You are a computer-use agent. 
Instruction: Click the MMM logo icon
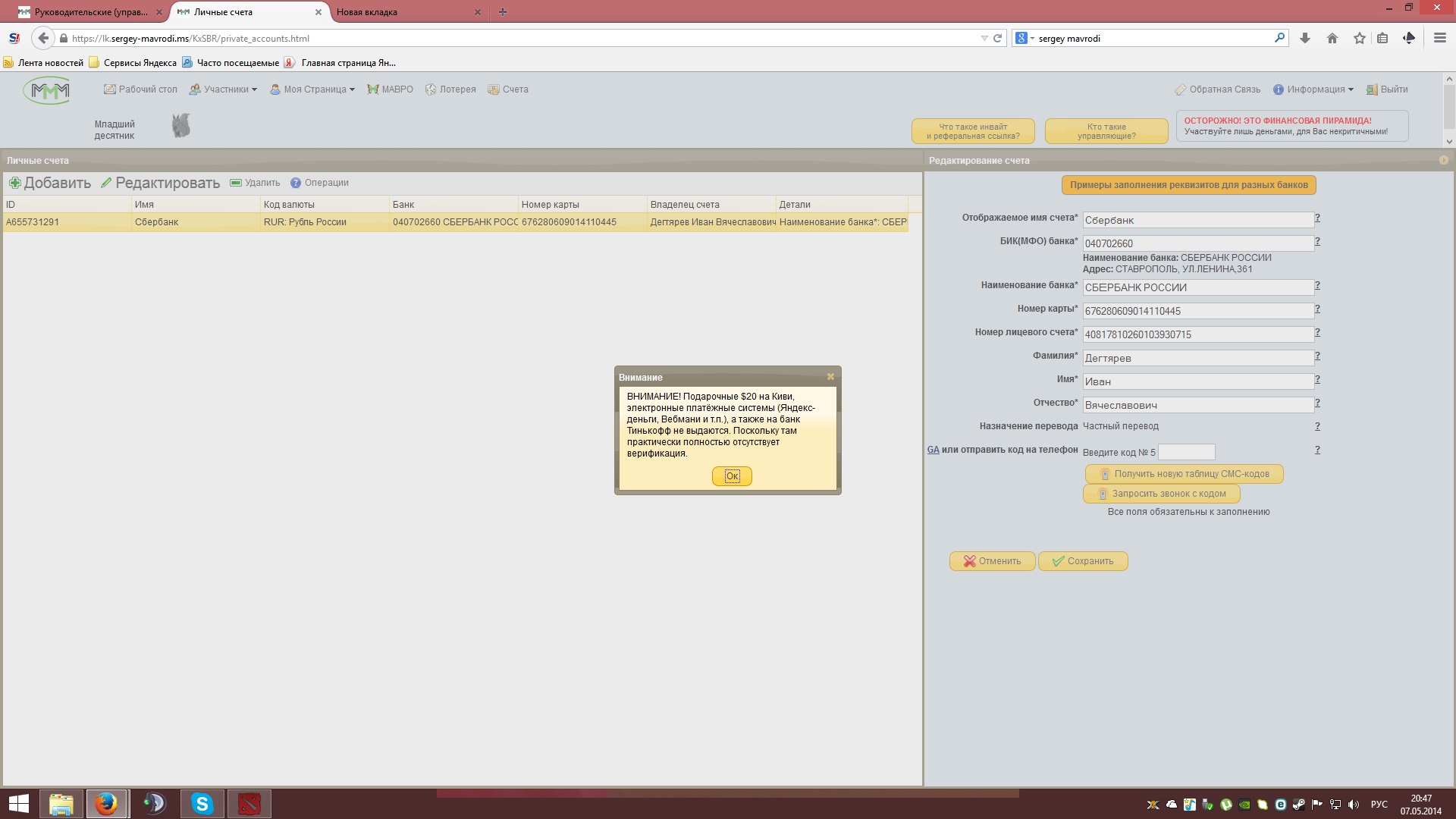coord(49,91)
